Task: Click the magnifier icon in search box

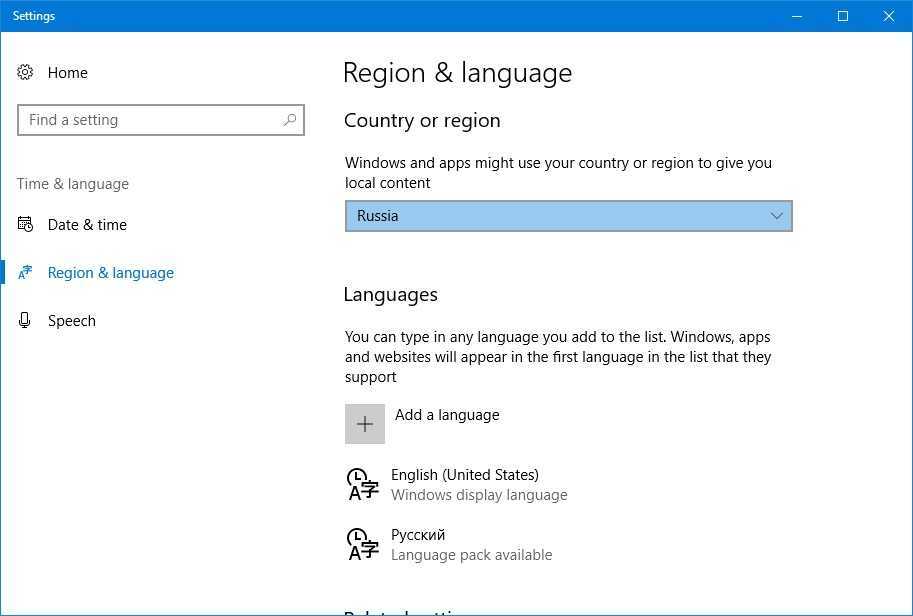Action: coord(289,120)
